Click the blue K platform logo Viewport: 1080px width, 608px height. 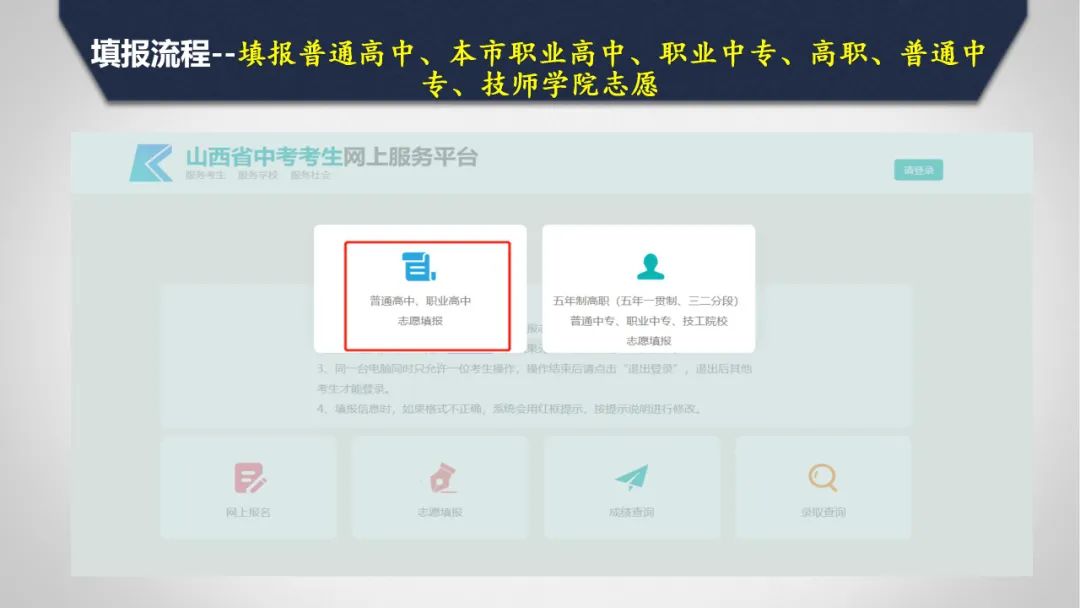(151, 163)
